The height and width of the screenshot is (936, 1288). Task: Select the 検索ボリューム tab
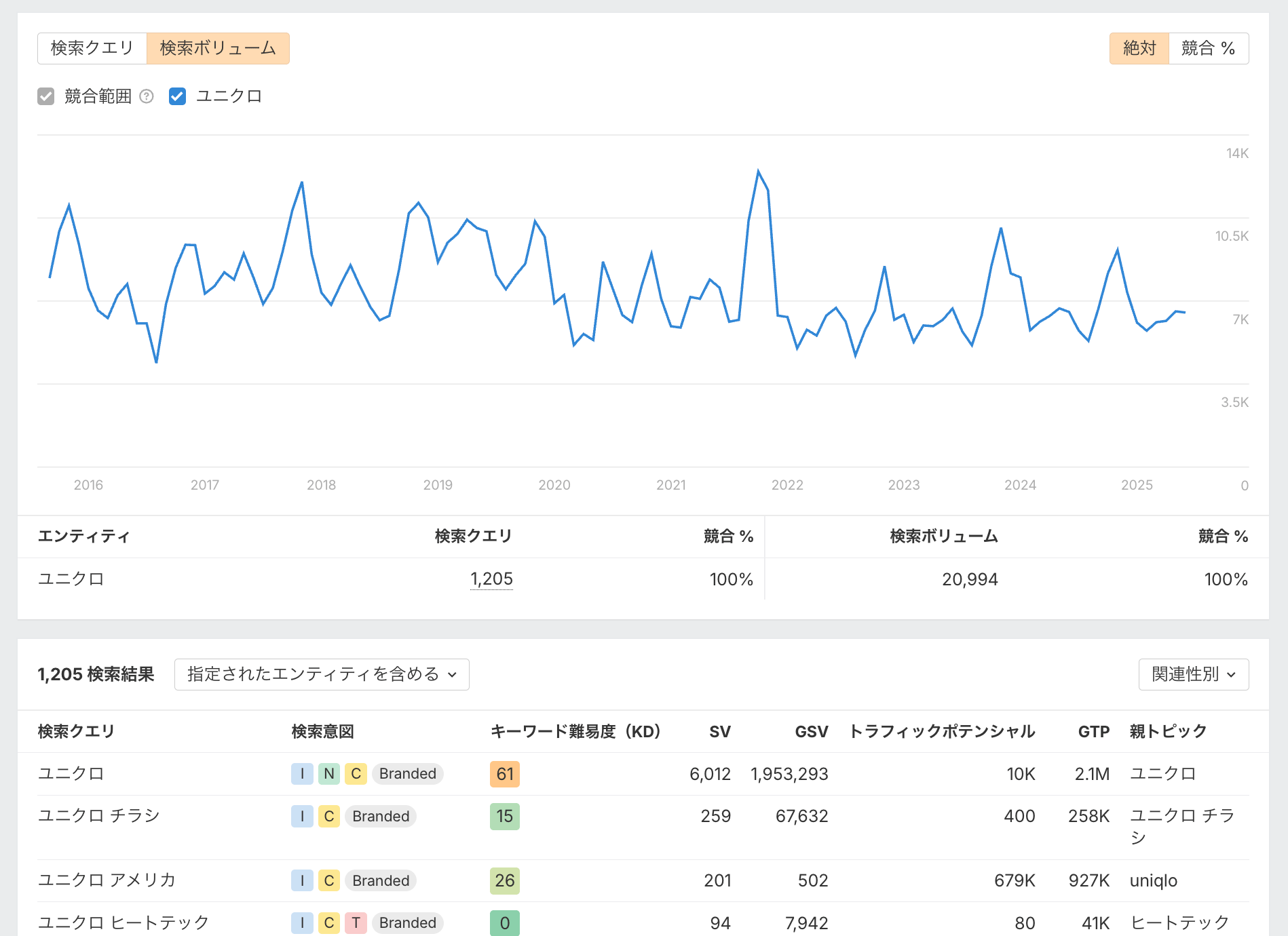point(218,48)
